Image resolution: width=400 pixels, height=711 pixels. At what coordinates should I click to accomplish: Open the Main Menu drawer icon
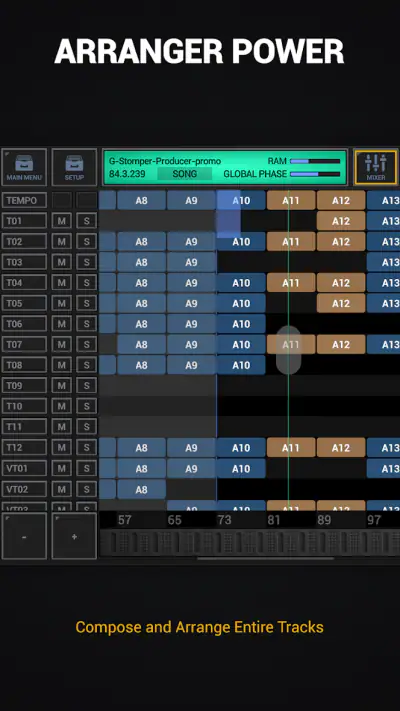tap(24, 167)
